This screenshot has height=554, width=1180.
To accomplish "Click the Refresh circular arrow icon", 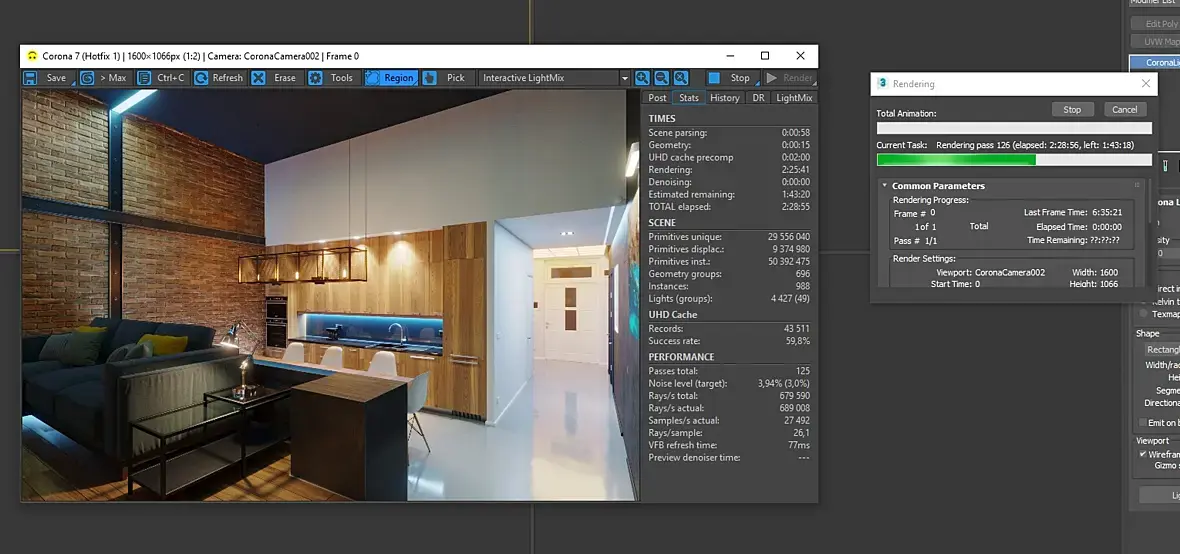I will [201, 78].
